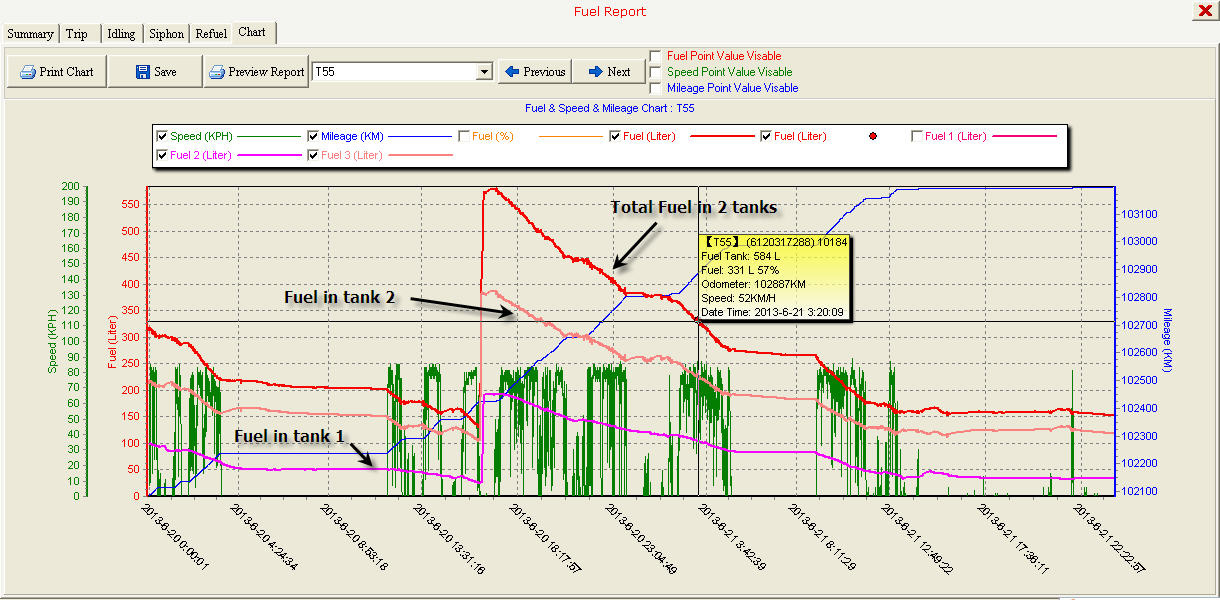Check the Fuel (%) legend checkbox
The width and height of the screenshot is (1220, 600).
464,136
